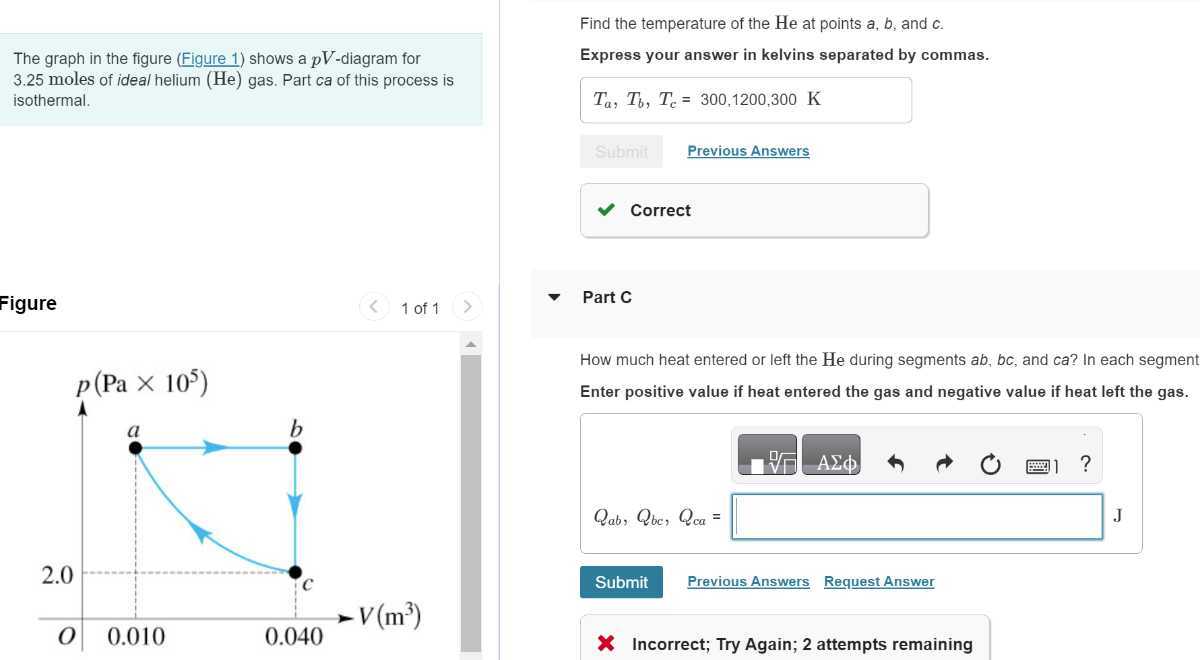
Task: Open the Figure 1 link in the problem statement
Action: click(210, 58)
